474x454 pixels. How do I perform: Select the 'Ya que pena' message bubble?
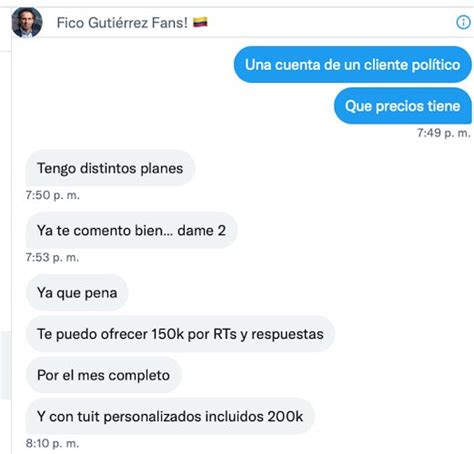pyautogui.click(x=77, y=293)
